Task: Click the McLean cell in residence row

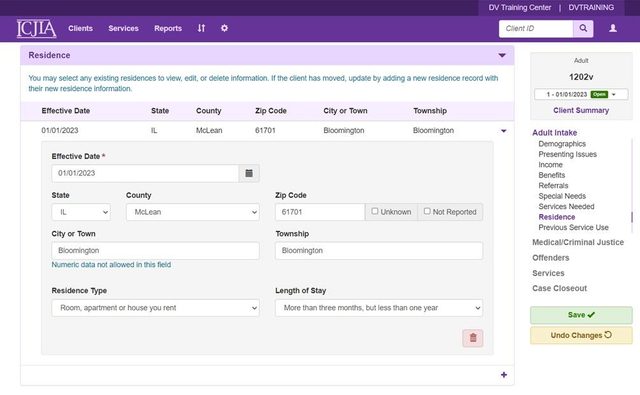Action: point(209,131)
